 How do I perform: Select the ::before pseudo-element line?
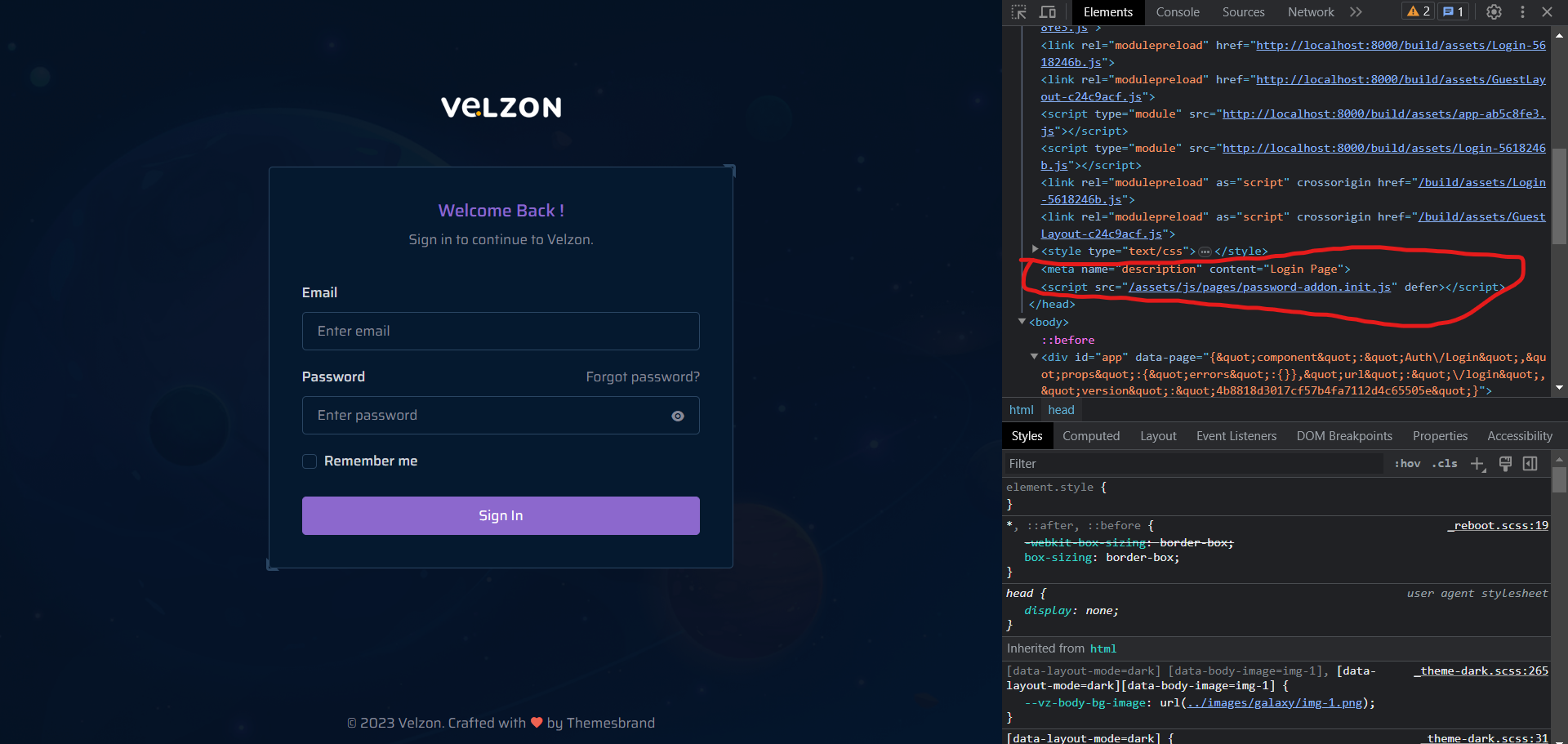tap(1067, 340)
